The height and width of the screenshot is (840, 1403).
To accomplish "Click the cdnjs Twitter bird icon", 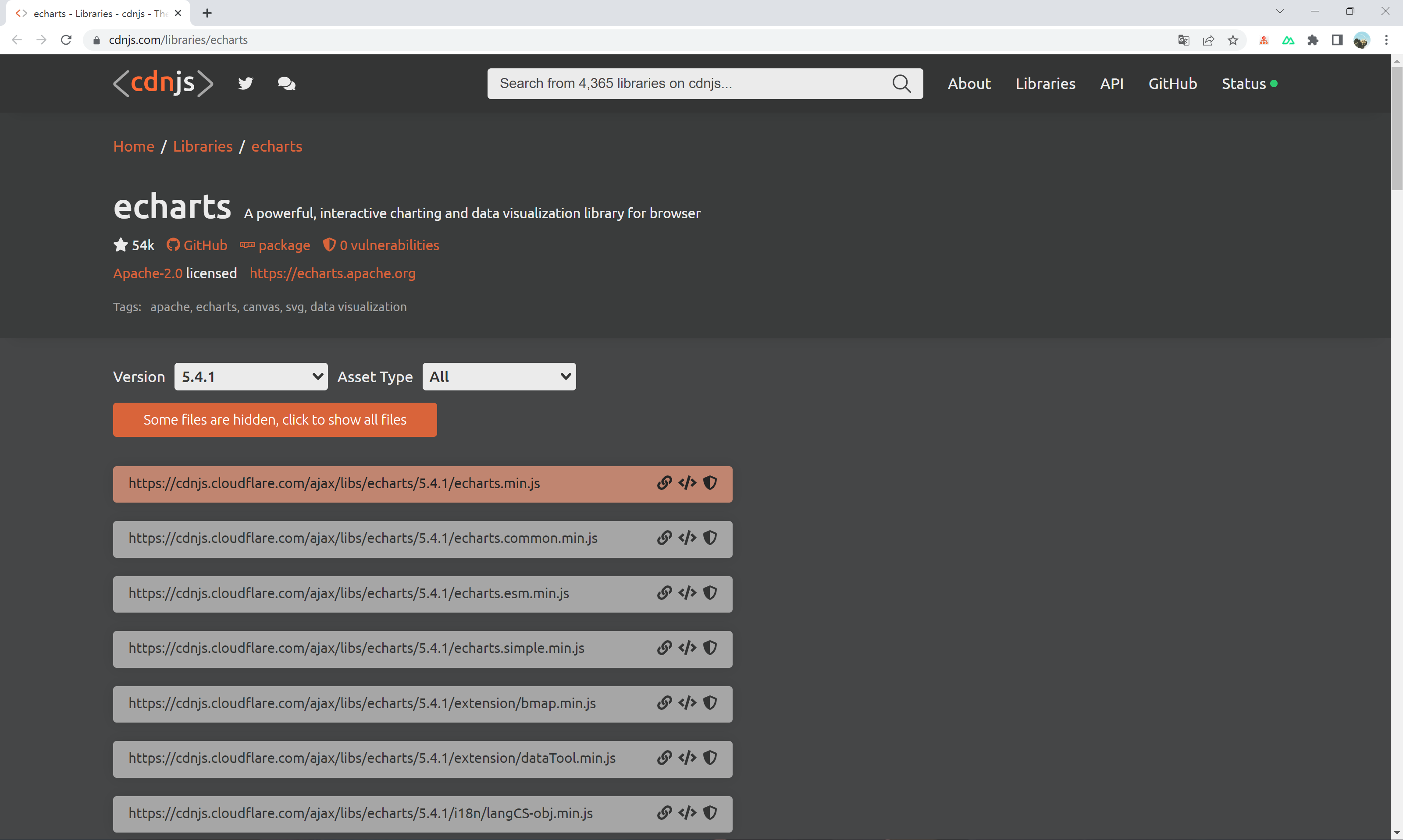I will 245,84.
